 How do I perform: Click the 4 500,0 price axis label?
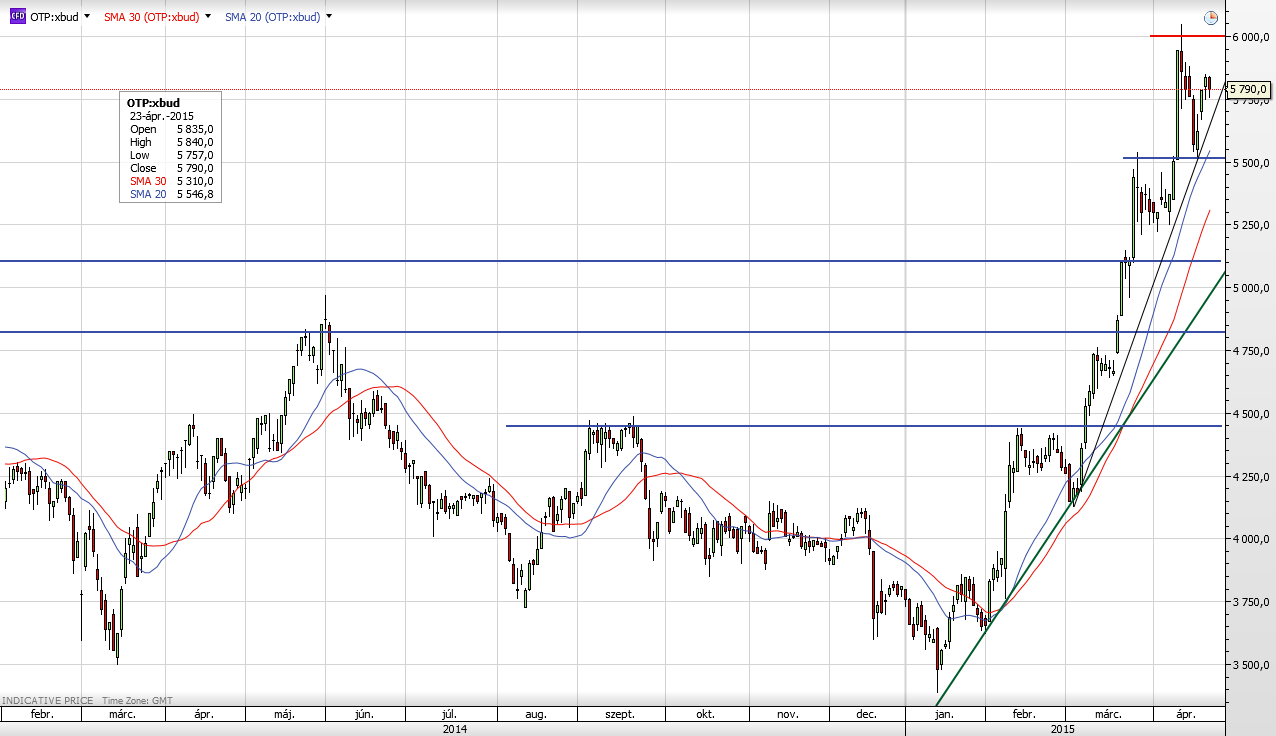coord(1250,414)
